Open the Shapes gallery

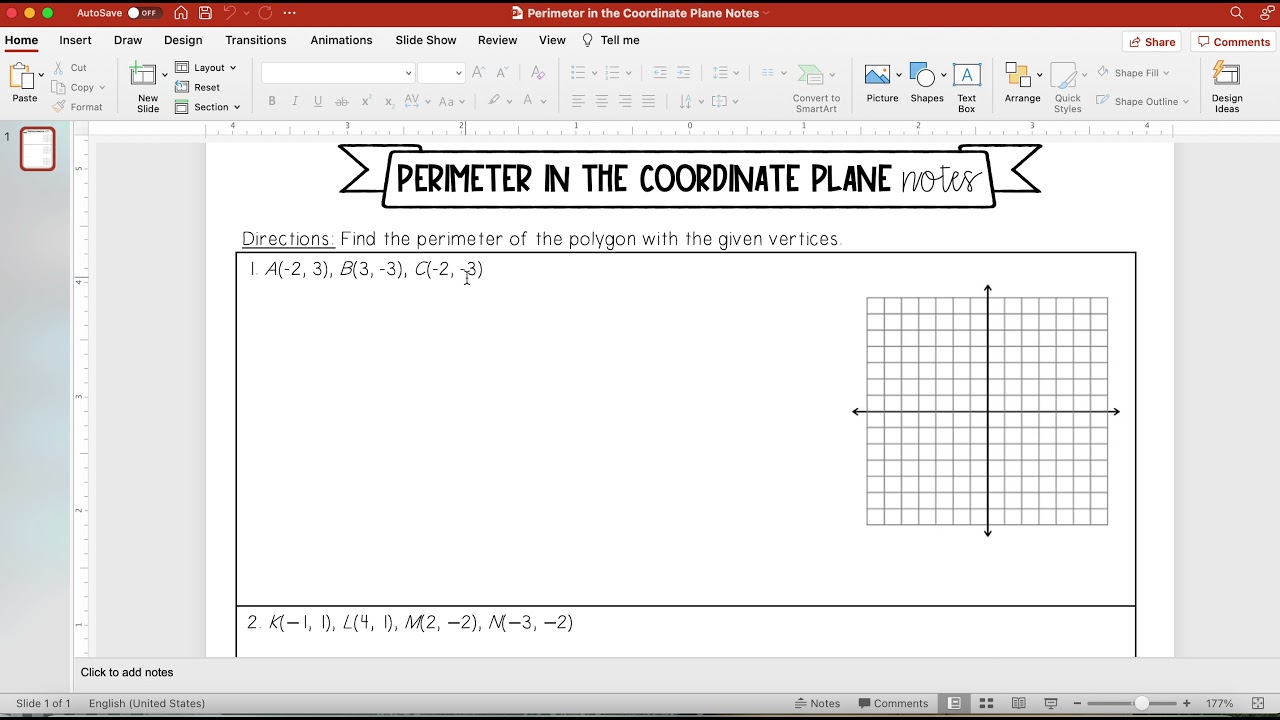[x=927, y=83]
